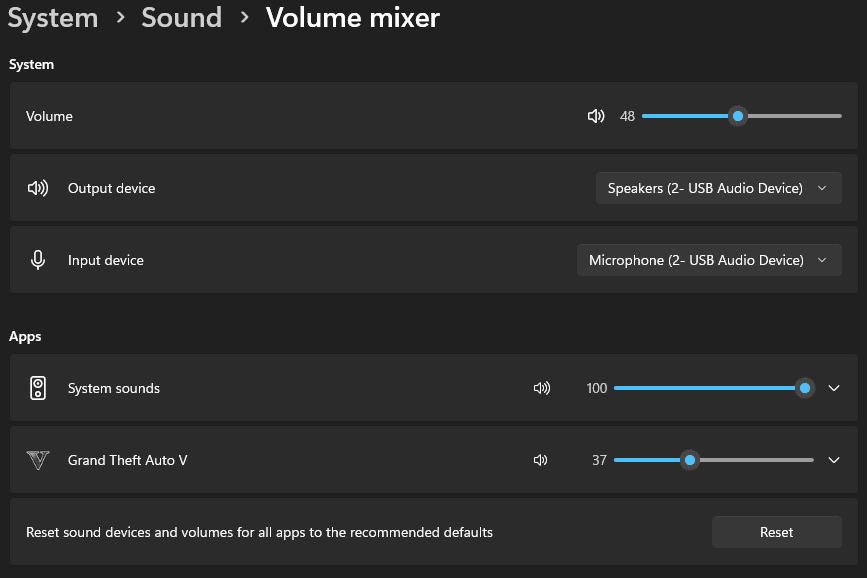Click the Input device microphone icon

click(38, 260)
